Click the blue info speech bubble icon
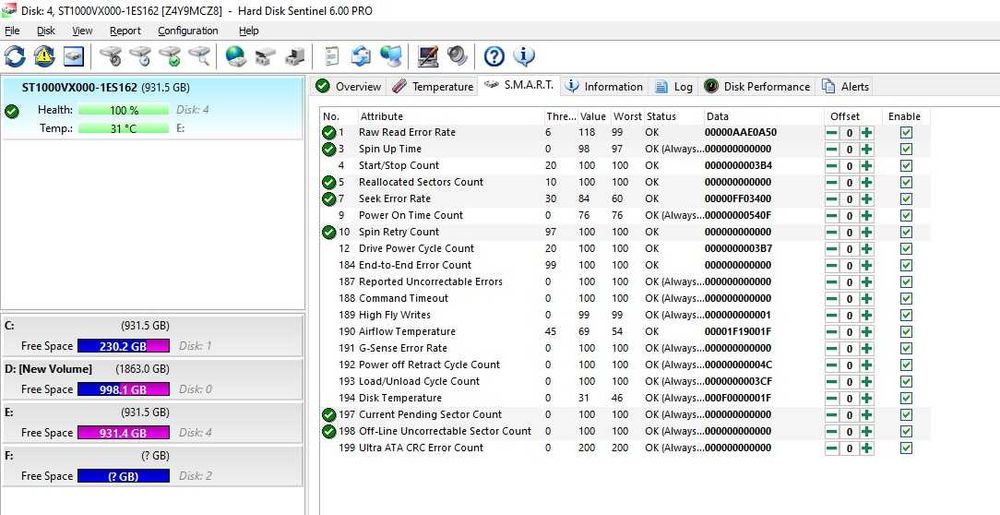The height and width of the screenshot is (515, 1000). pos(524,56)
